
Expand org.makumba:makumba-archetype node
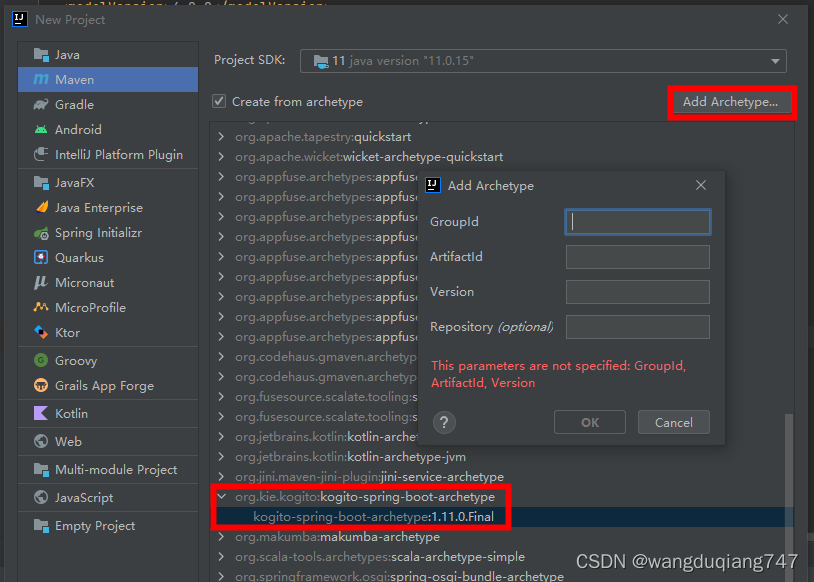click(222, 536)
